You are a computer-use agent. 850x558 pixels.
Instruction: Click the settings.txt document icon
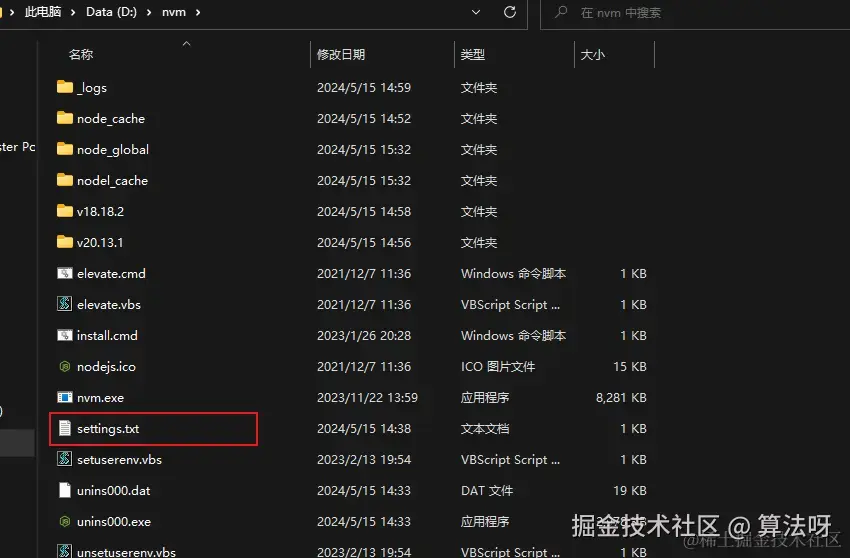[65, 428]
